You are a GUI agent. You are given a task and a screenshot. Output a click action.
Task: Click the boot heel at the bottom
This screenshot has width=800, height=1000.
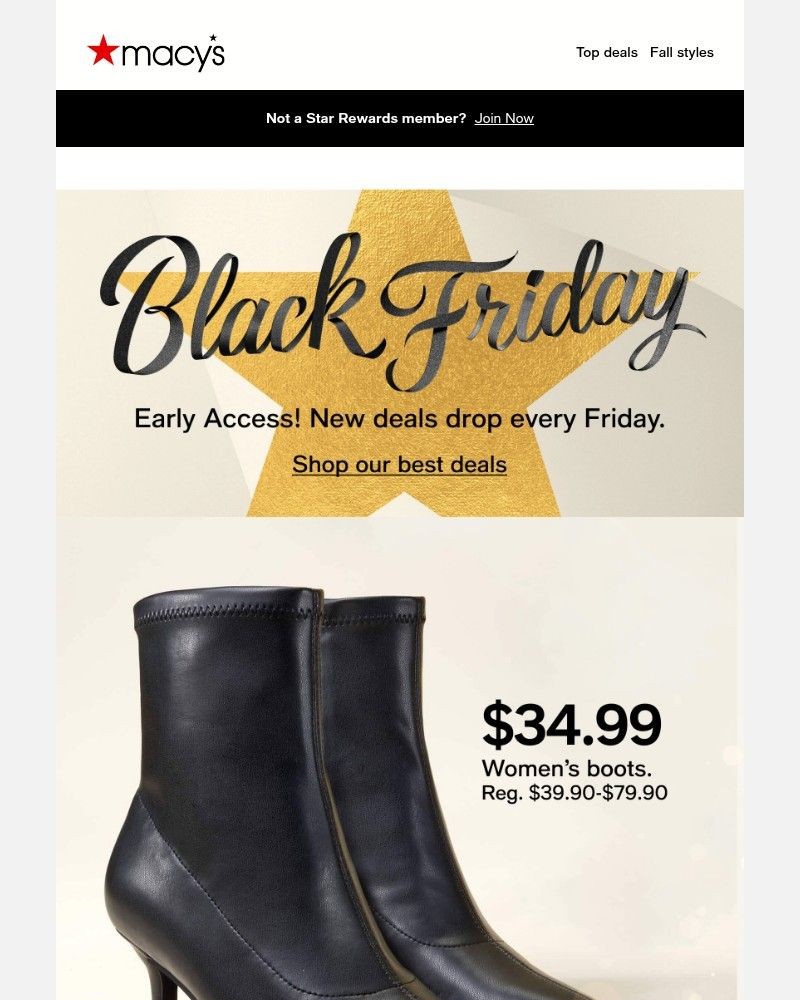(160, 975)
